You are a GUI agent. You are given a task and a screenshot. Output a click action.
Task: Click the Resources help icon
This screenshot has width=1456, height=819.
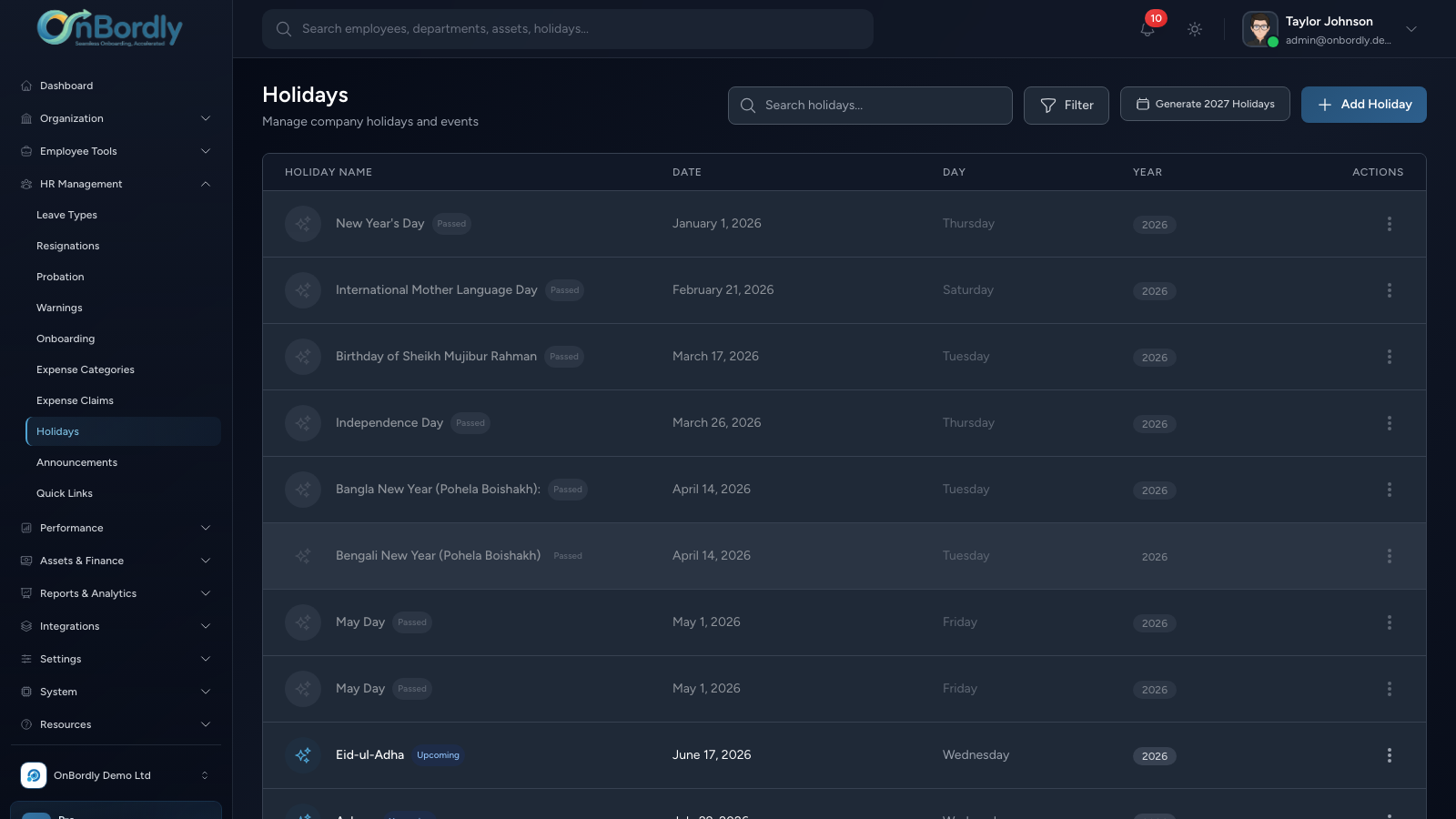coord(26,724)
